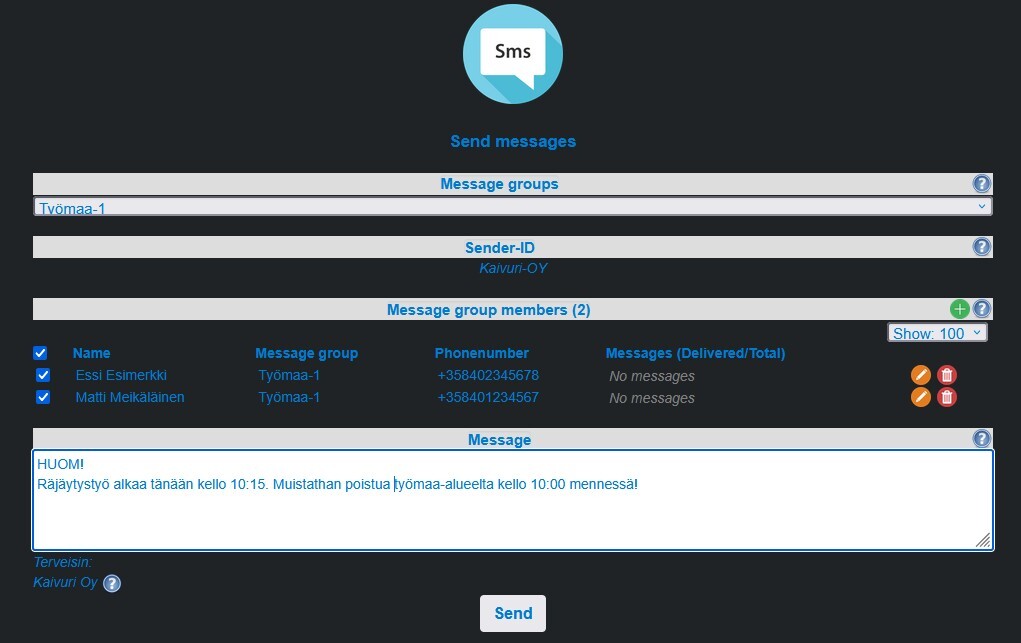Edit Matti Meikäläinen with pencil icon
This screenshot has width=1021, height=643.
(921, 397)
